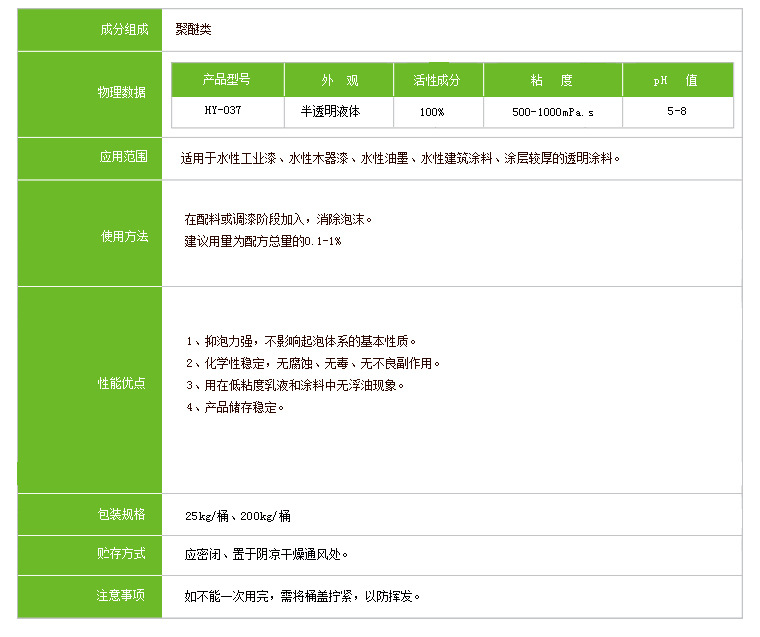Select the 5-8 pH value cell
760x637 pixels.
(676, 111)
